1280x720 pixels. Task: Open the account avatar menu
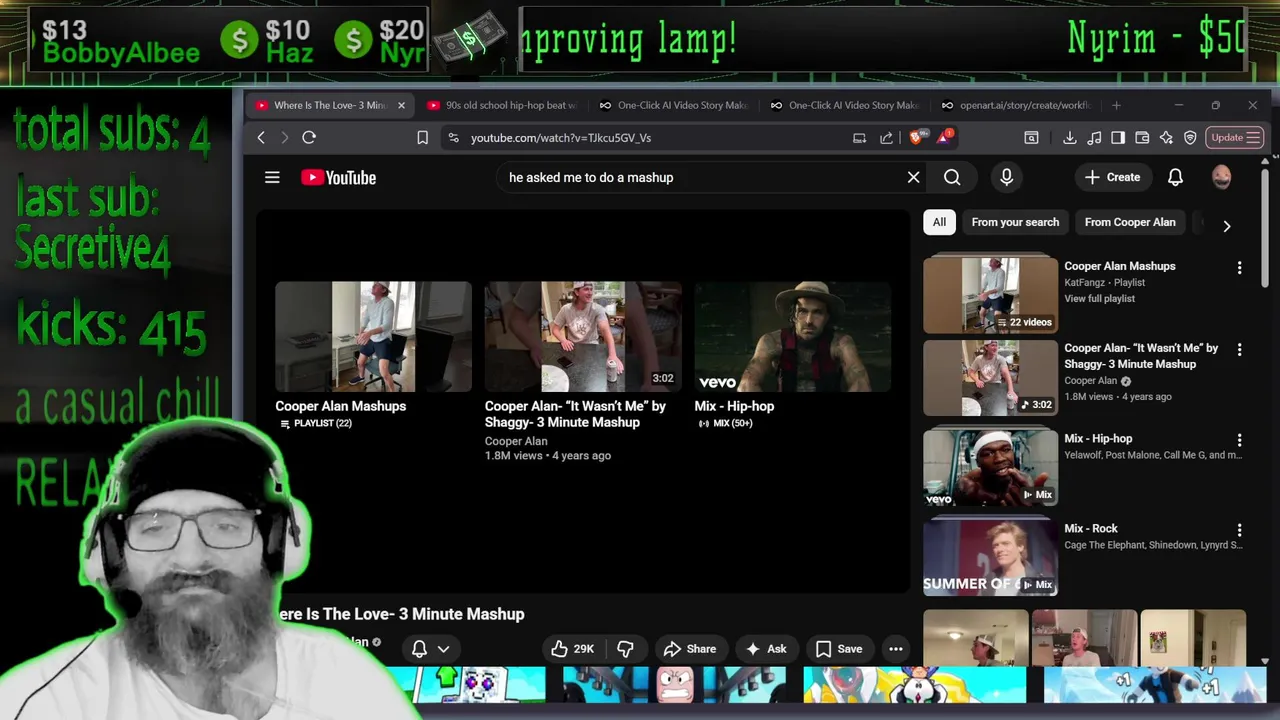[x=1221, y=177]
